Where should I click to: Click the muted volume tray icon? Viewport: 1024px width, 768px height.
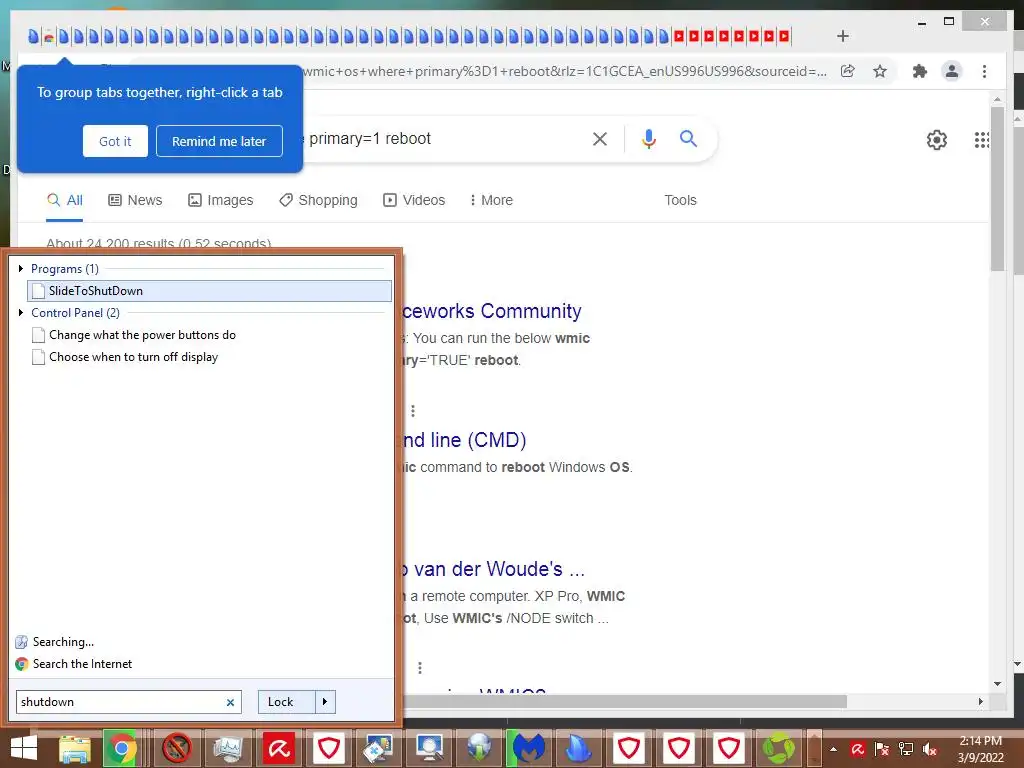click(x=931, y=749)
